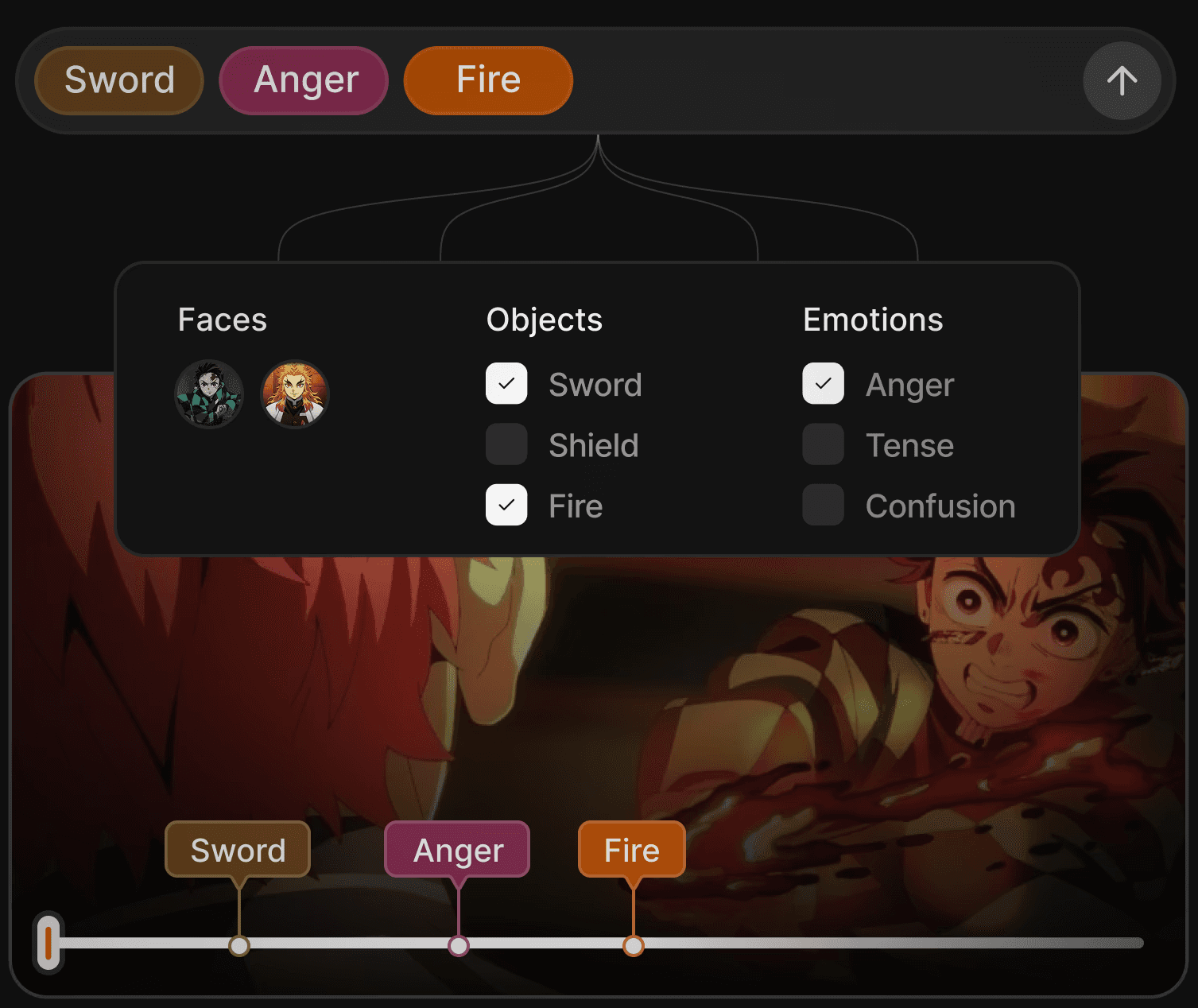The height and width of the screenshot is (1008, 1198).
Task: Click the Sword tag in search bar
Action: [x=119, y=80]
